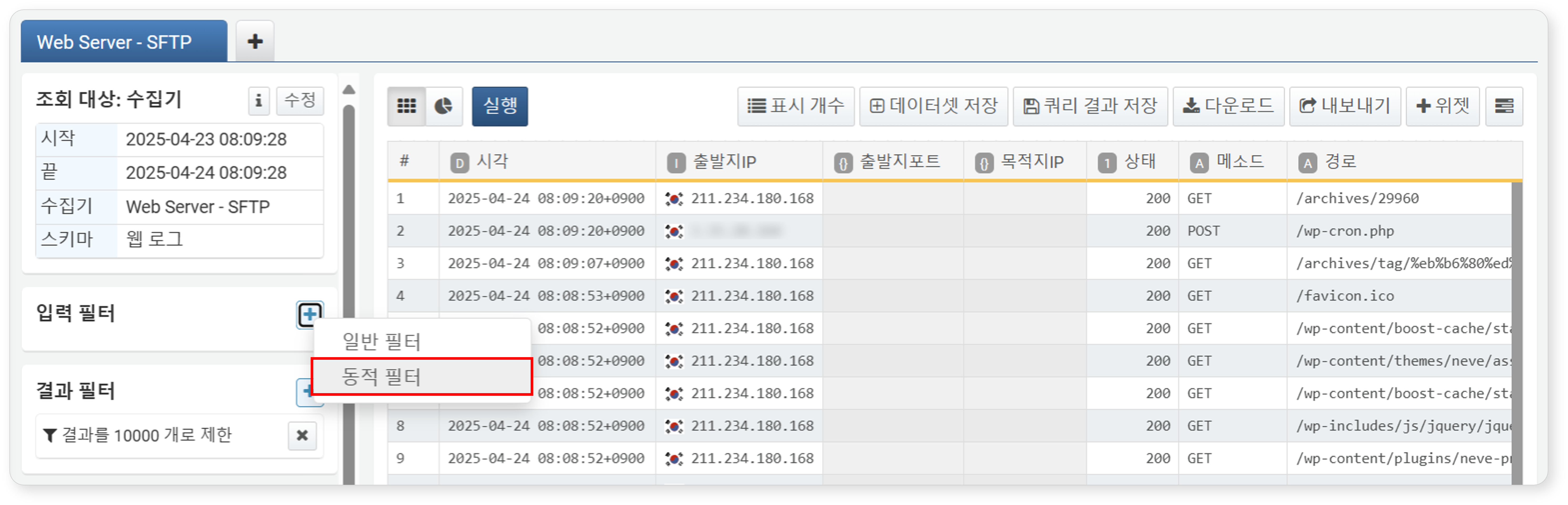Select path cell /wp-cron.php
Screen dimensions: 1568x505
point(1345,231)
